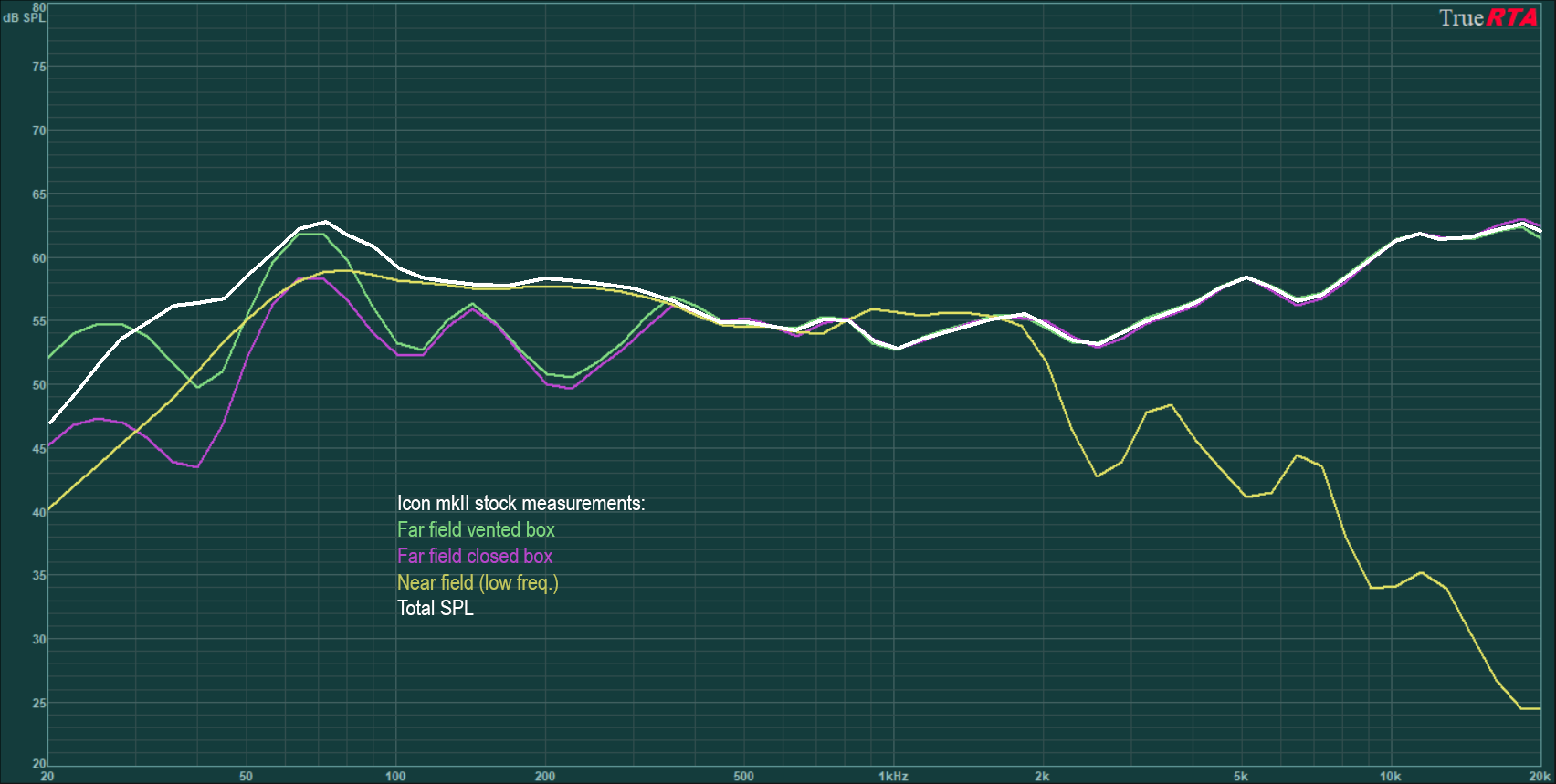This screenshot has width=1556, height=784.
Task: Click the TrueRTA logo
Action: pos(1488,18)
